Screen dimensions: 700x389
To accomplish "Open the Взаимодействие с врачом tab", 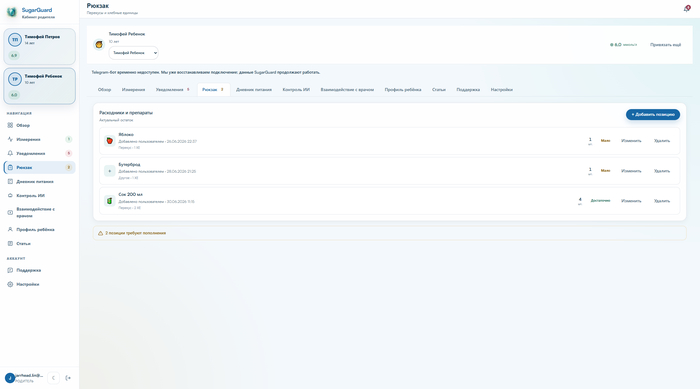I will coord(347,90).
